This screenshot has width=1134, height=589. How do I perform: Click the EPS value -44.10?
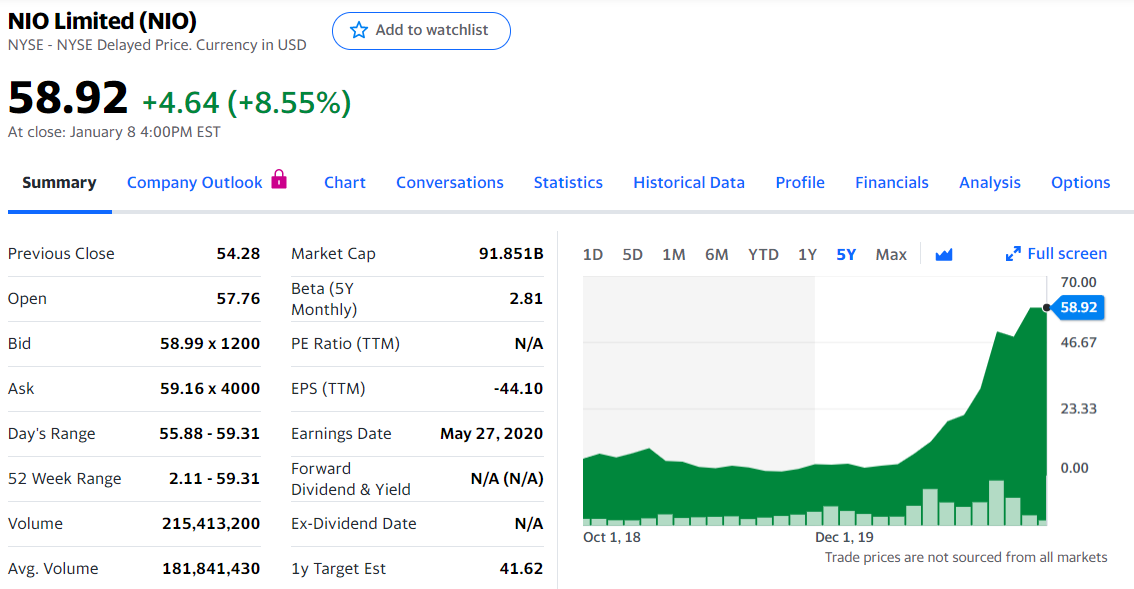519,389
